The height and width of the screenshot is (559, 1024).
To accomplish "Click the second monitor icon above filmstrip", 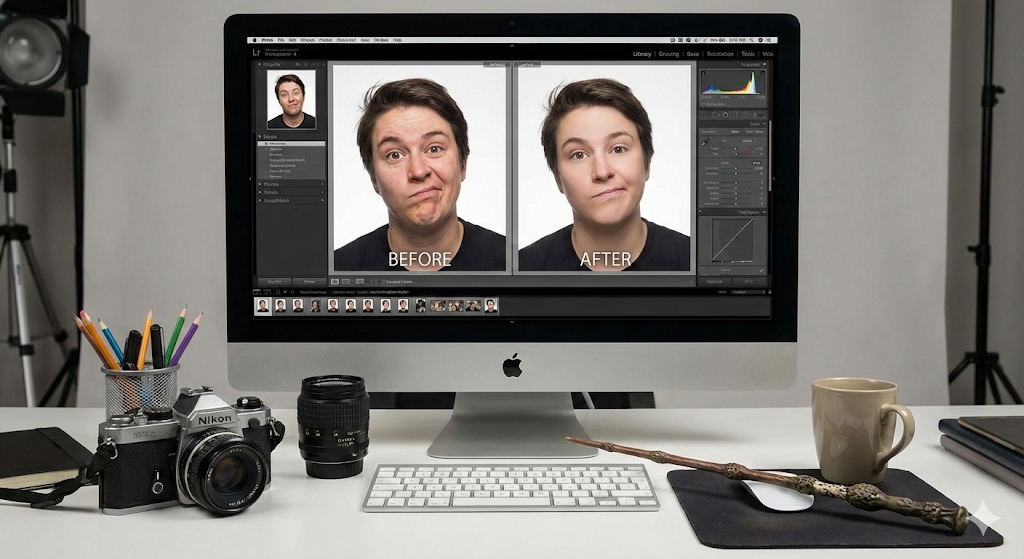I will pos(266,292).
